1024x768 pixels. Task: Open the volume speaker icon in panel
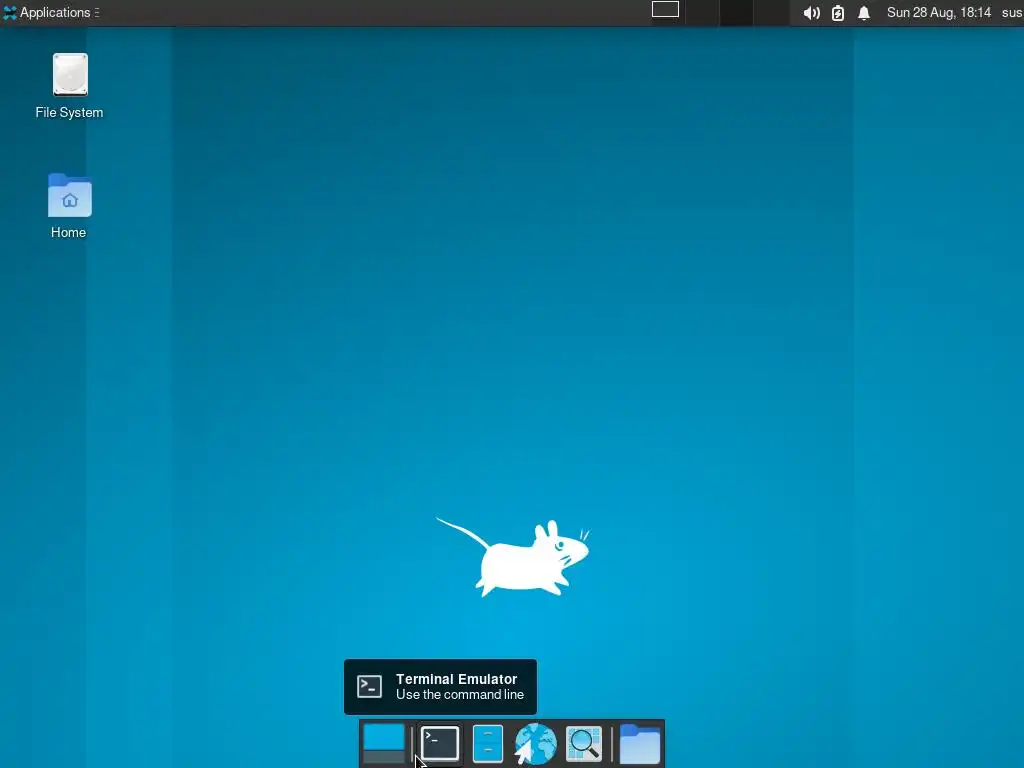pyautogui.click(x=811, y=13)
